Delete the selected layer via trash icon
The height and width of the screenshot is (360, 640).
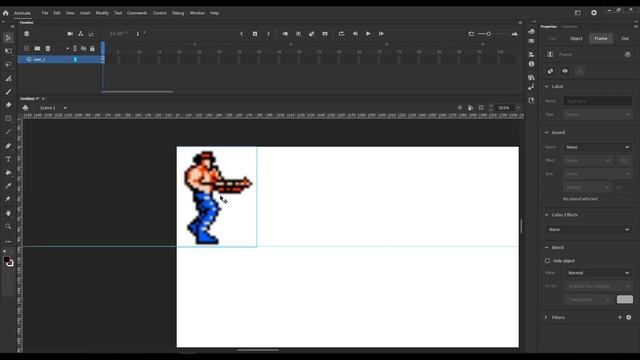click(x=48, y=49)
